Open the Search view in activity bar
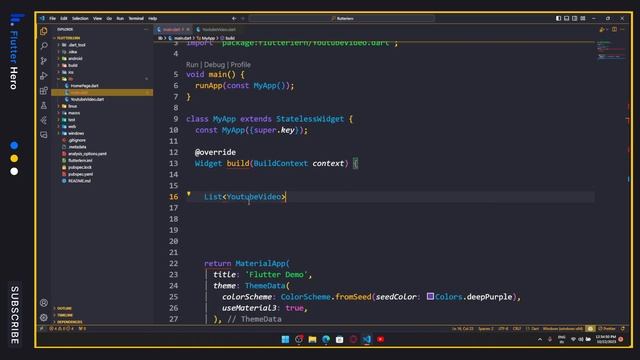Viewport: 640px width, 360px height. [x=44, y=46]
